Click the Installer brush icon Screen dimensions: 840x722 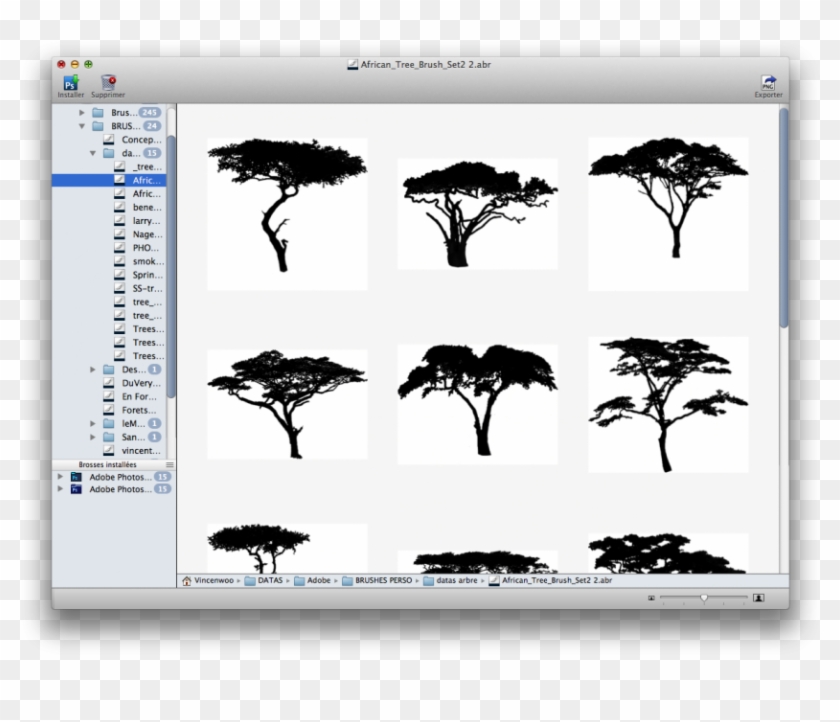click(68, 83)
